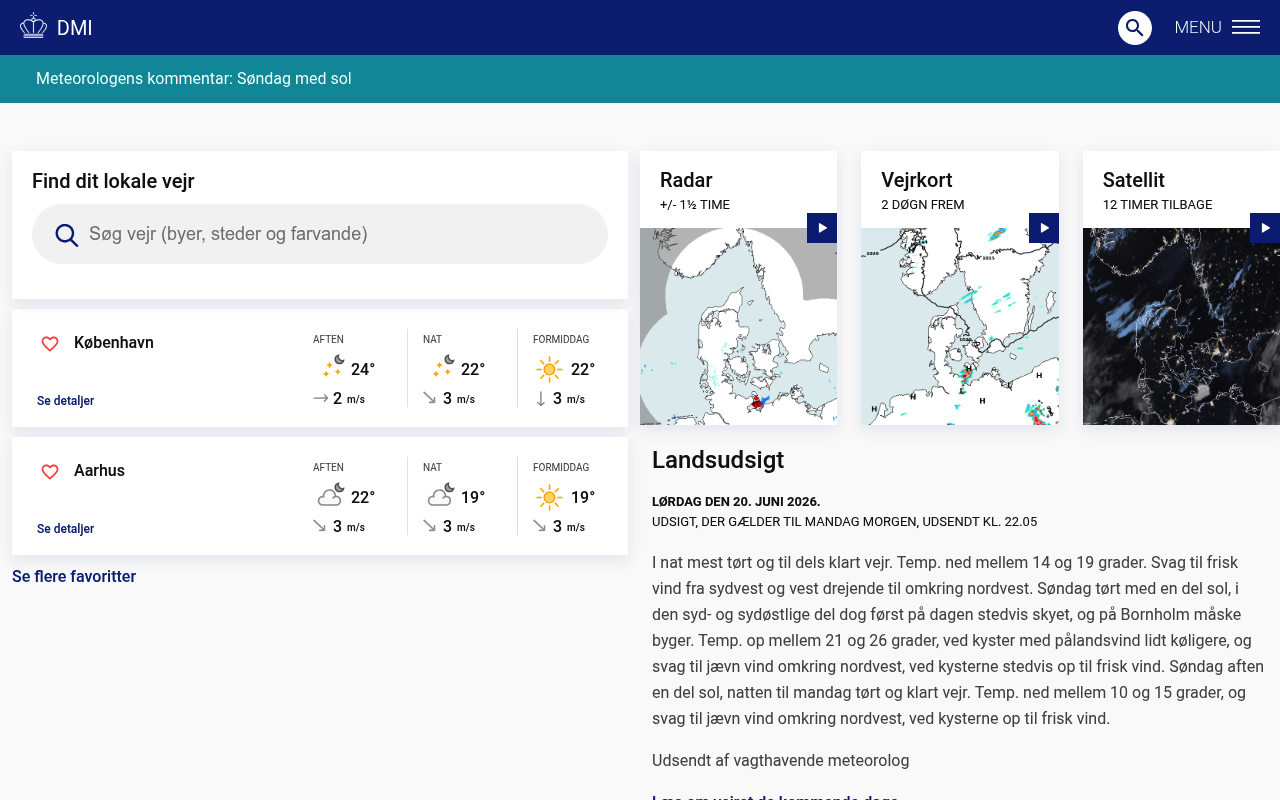Open Meteorologens kommentar: Søndag med sol

pyautogui.click(x=194, y=79)
